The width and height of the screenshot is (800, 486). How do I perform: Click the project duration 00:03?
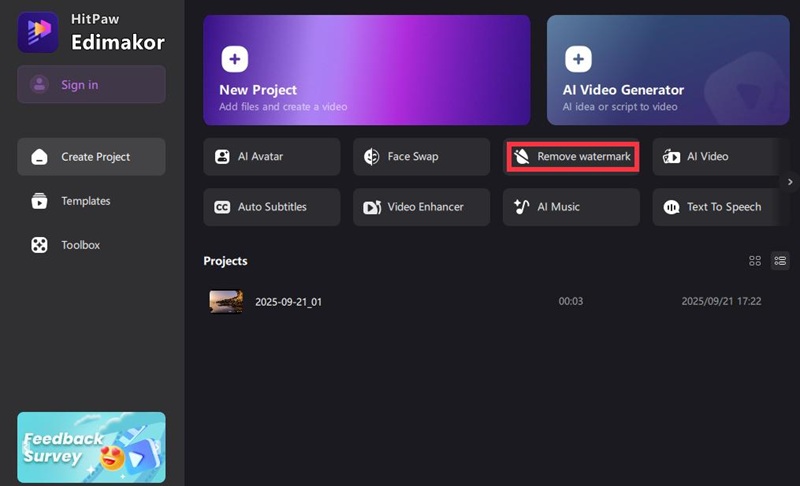pos(570,301)
